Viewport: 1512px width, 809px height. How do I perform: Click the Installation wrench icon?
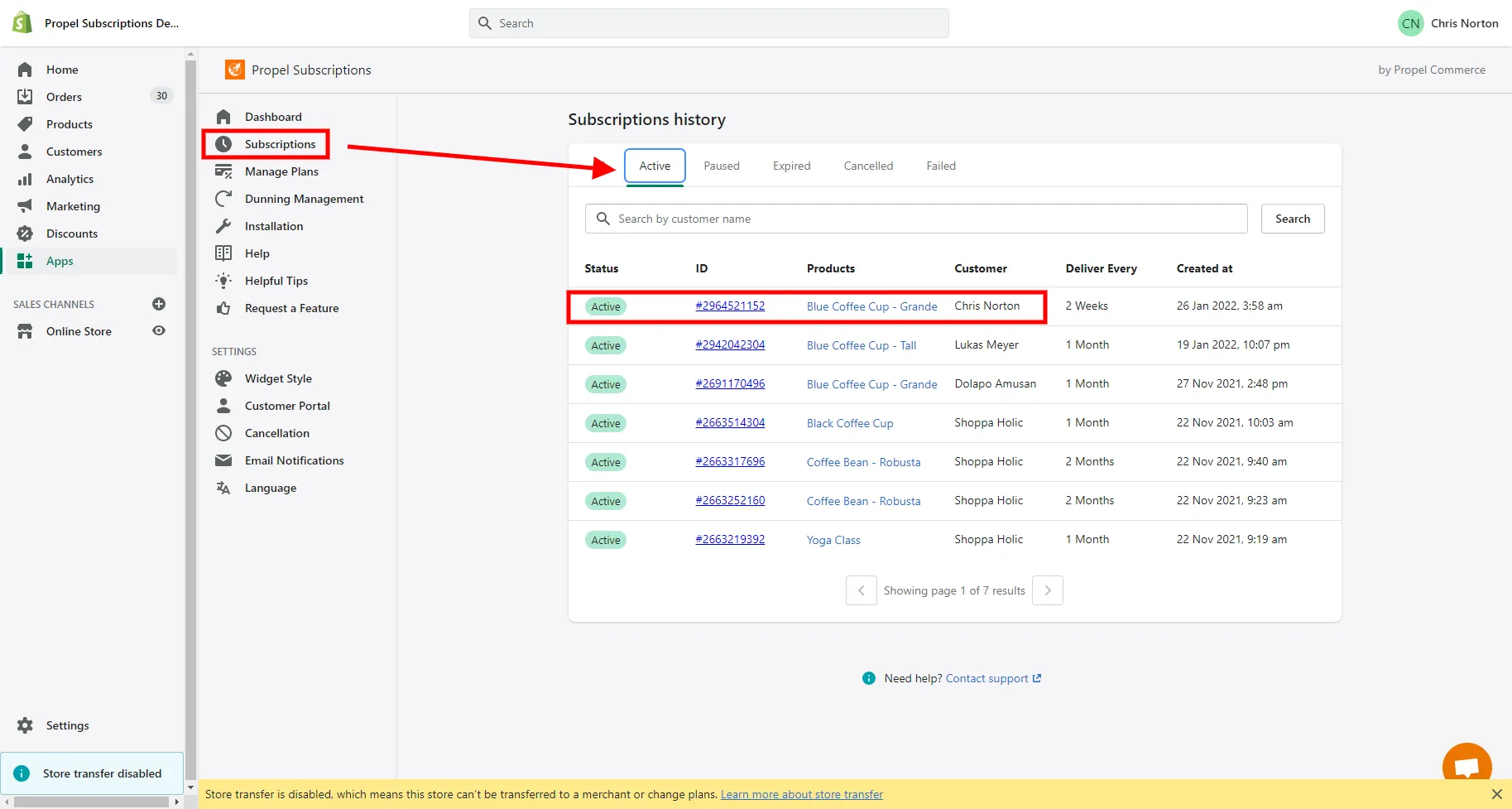[x=223, y=226]
